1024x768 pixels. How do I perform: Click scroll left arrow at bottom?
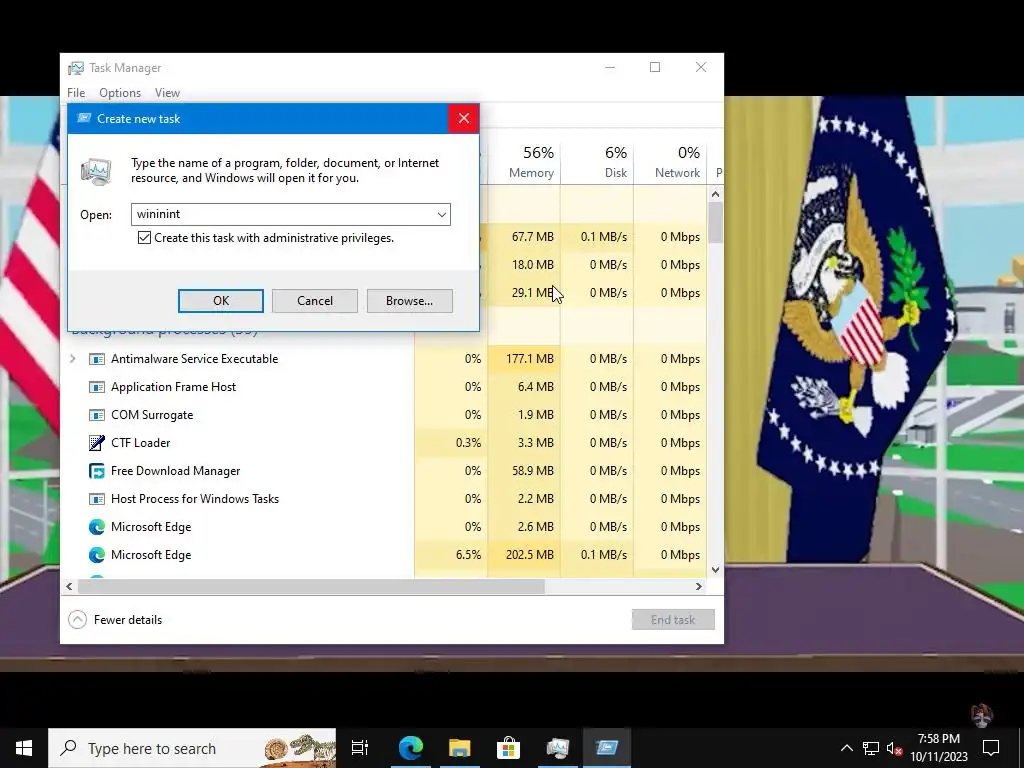pos(69,586)
